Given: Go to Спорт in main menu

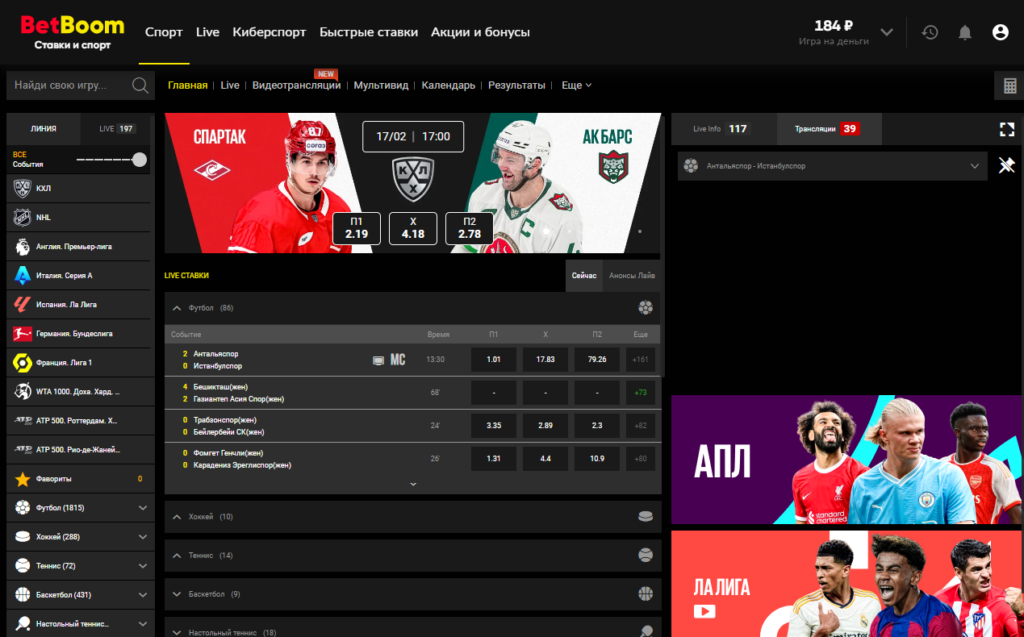Looking at the screenshot, I should 164,32.
